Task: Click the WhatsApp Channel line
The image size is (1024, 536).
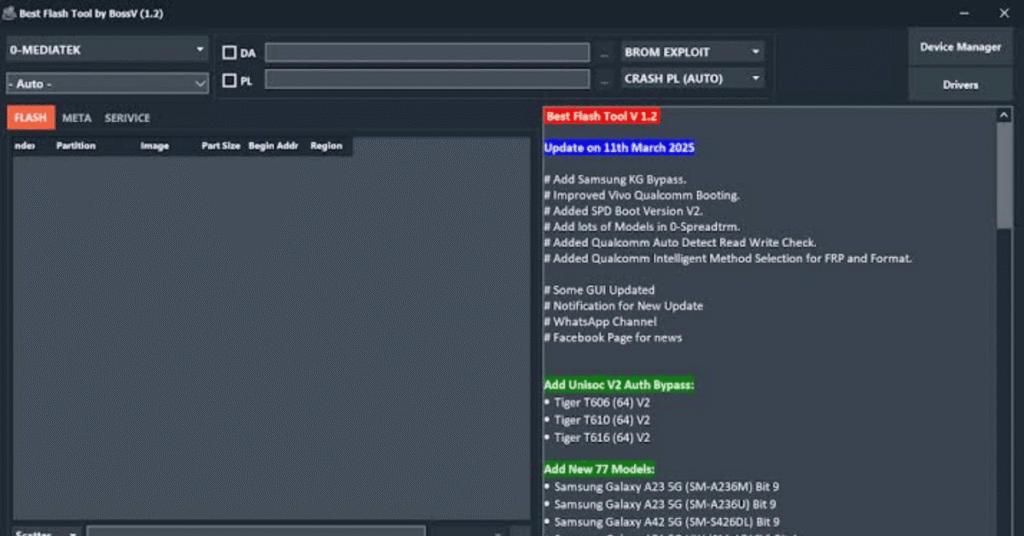Action: pos(600,321)
